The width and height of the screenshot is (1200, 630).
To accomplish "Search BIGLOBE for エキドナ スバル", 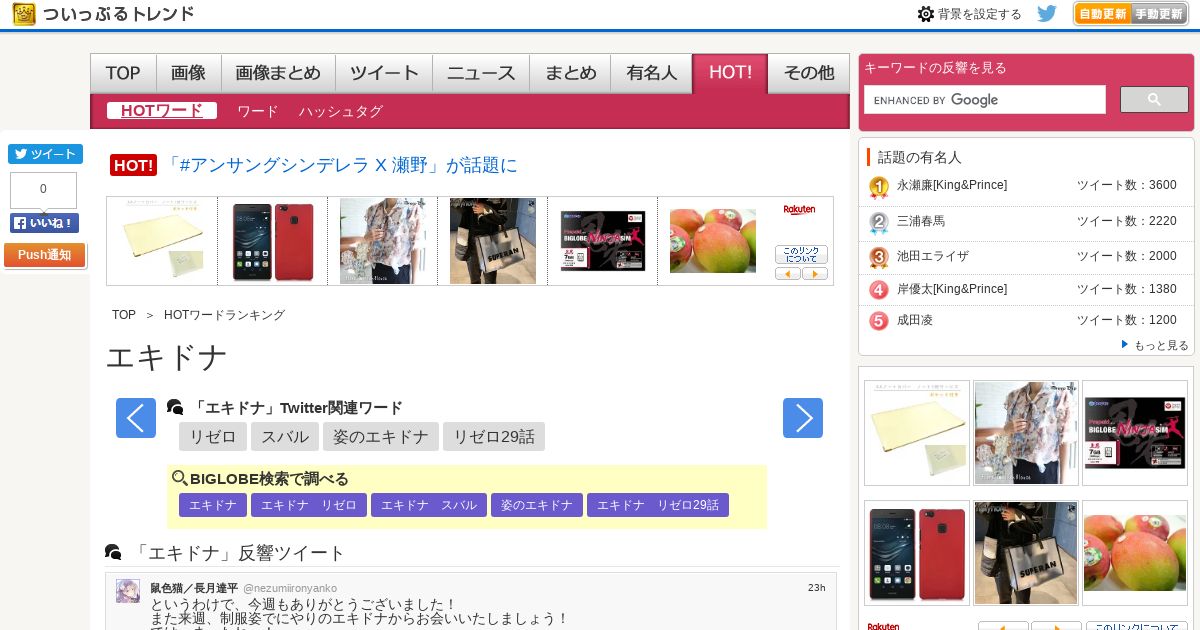I will tap(429, 505).
